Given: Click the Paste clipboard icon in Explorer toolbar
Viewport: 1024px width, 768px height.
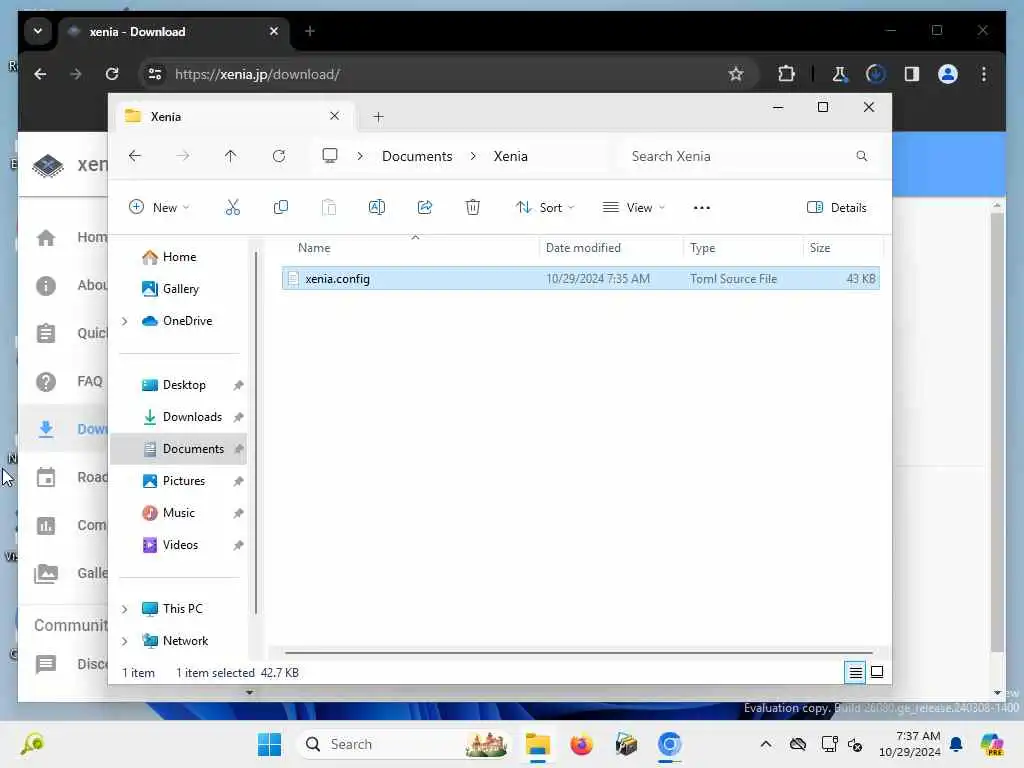Looking at the screenshot, I should point(329,208).
